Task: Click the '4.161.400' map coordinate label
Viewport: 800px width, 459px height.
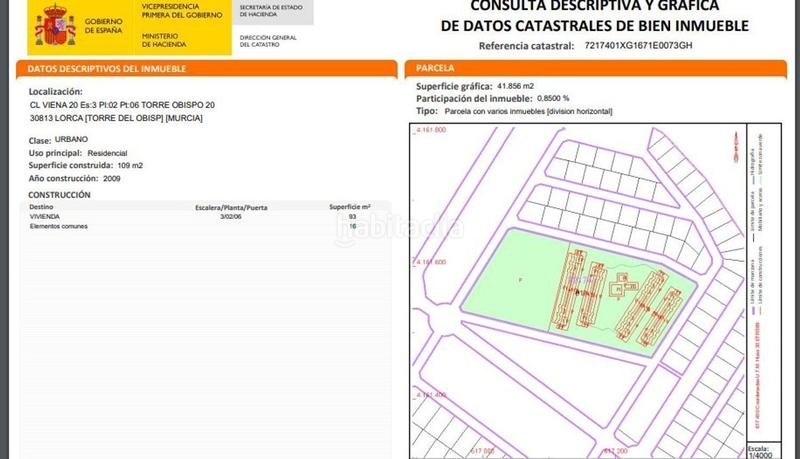Action: [x=432, y=395]
